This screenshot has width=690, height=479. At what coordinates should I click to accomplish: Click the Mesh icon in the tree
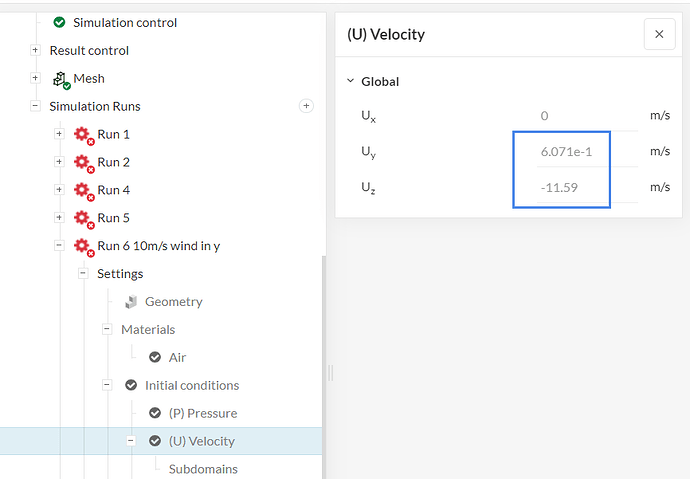61,79
